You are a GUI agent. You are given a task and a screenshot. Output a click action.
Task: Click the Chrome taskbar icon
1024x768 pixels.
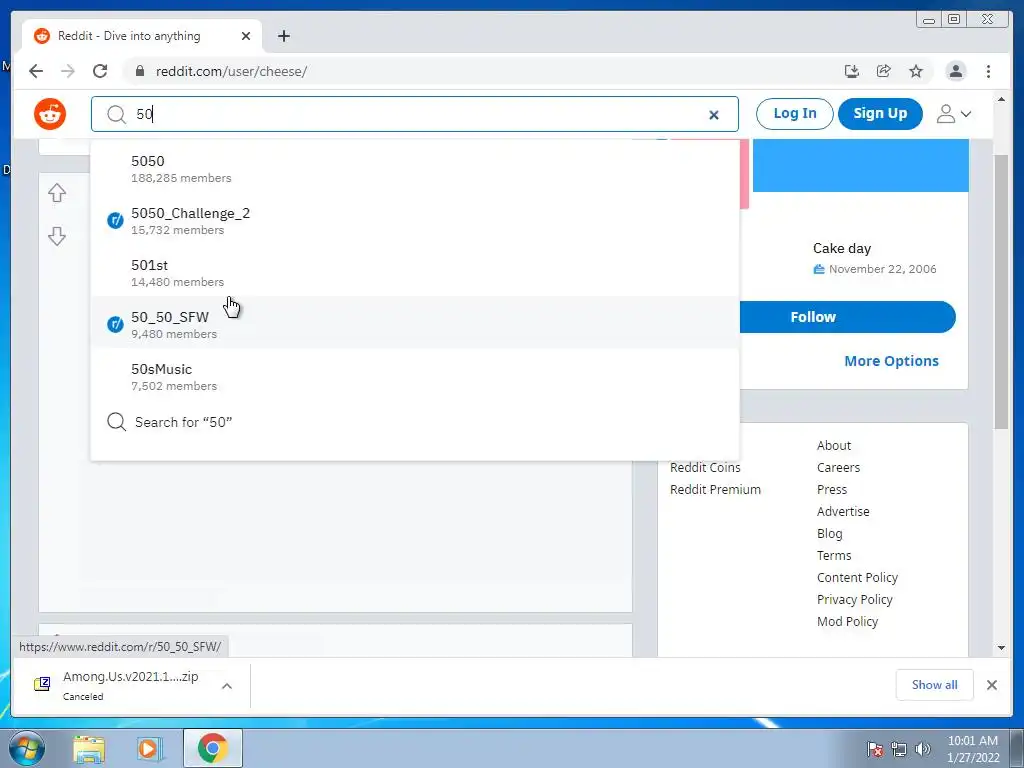pos(213,748)
